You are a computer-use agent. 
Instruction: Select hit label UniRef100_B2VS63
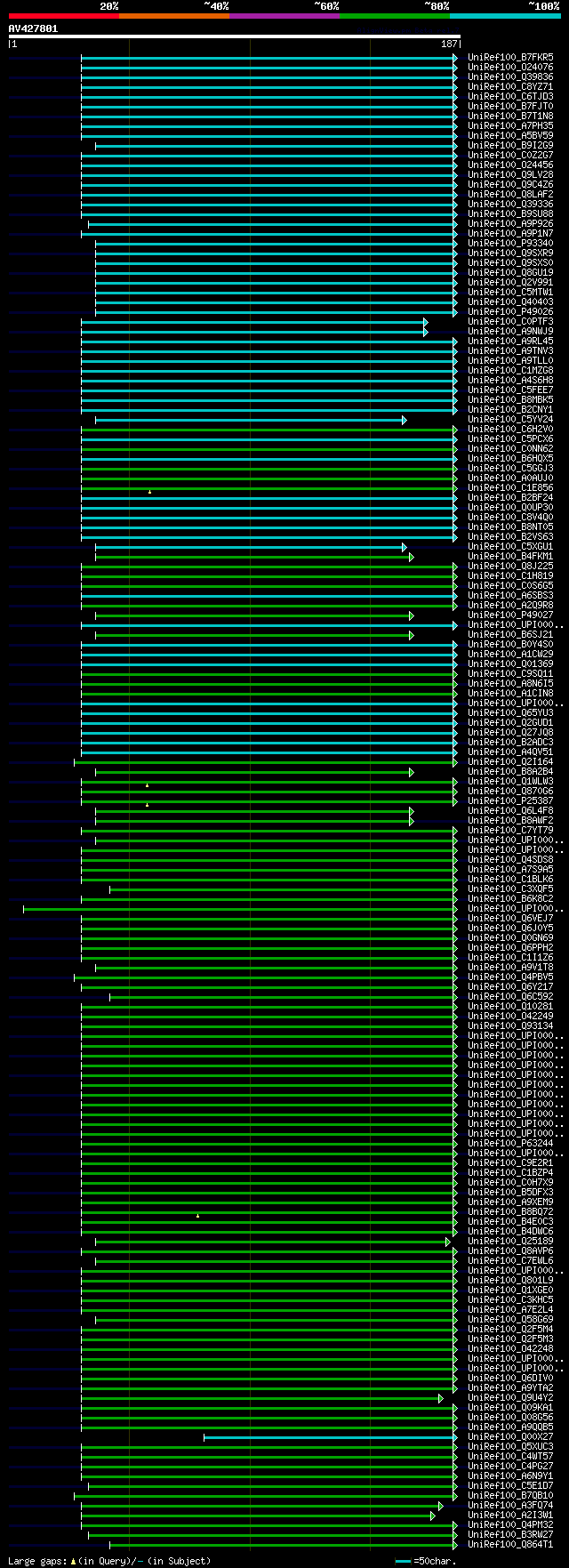pos(510,537)
